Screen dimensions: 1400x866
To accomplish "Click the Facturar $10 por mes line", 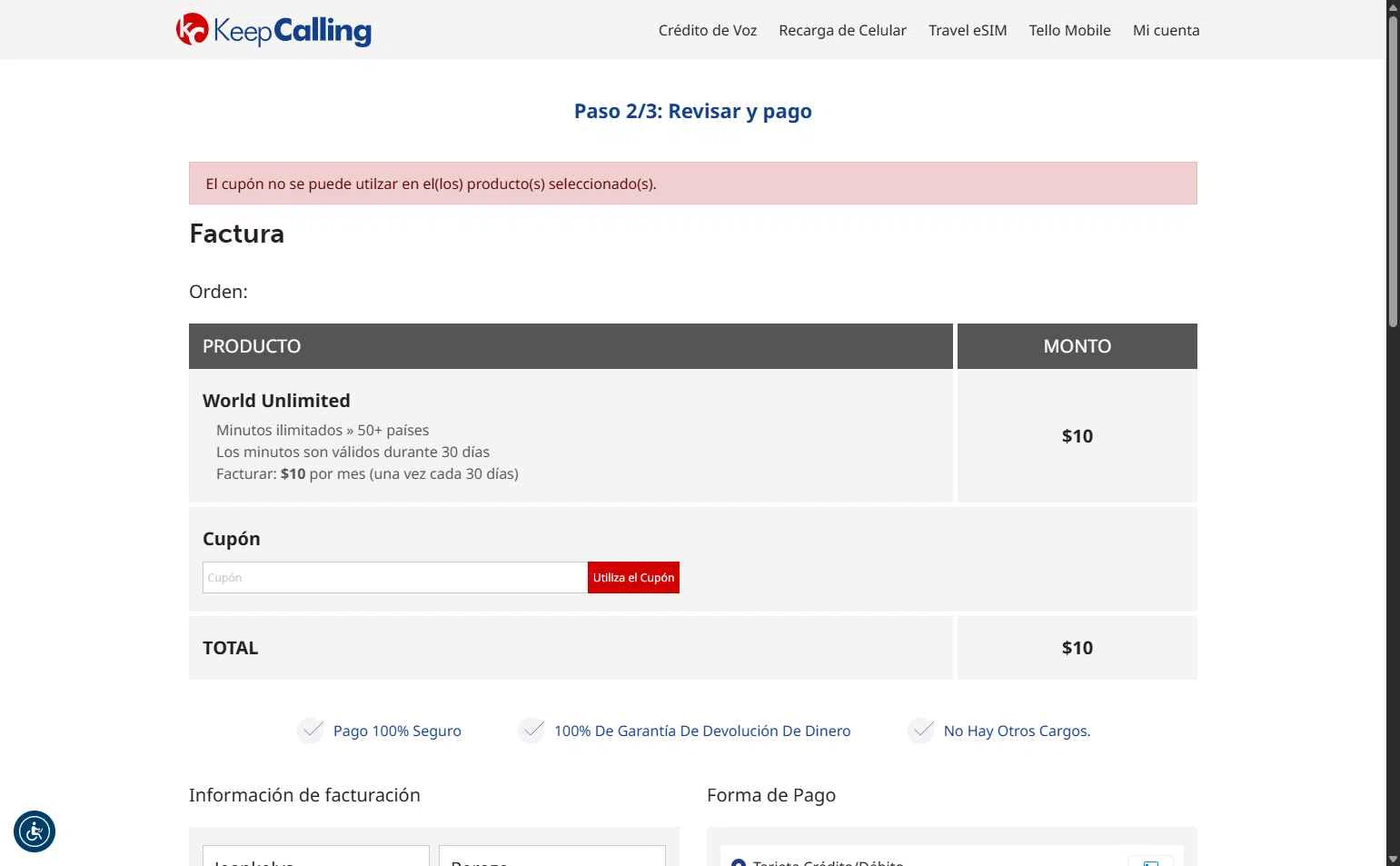I will [x=367, y=473].
